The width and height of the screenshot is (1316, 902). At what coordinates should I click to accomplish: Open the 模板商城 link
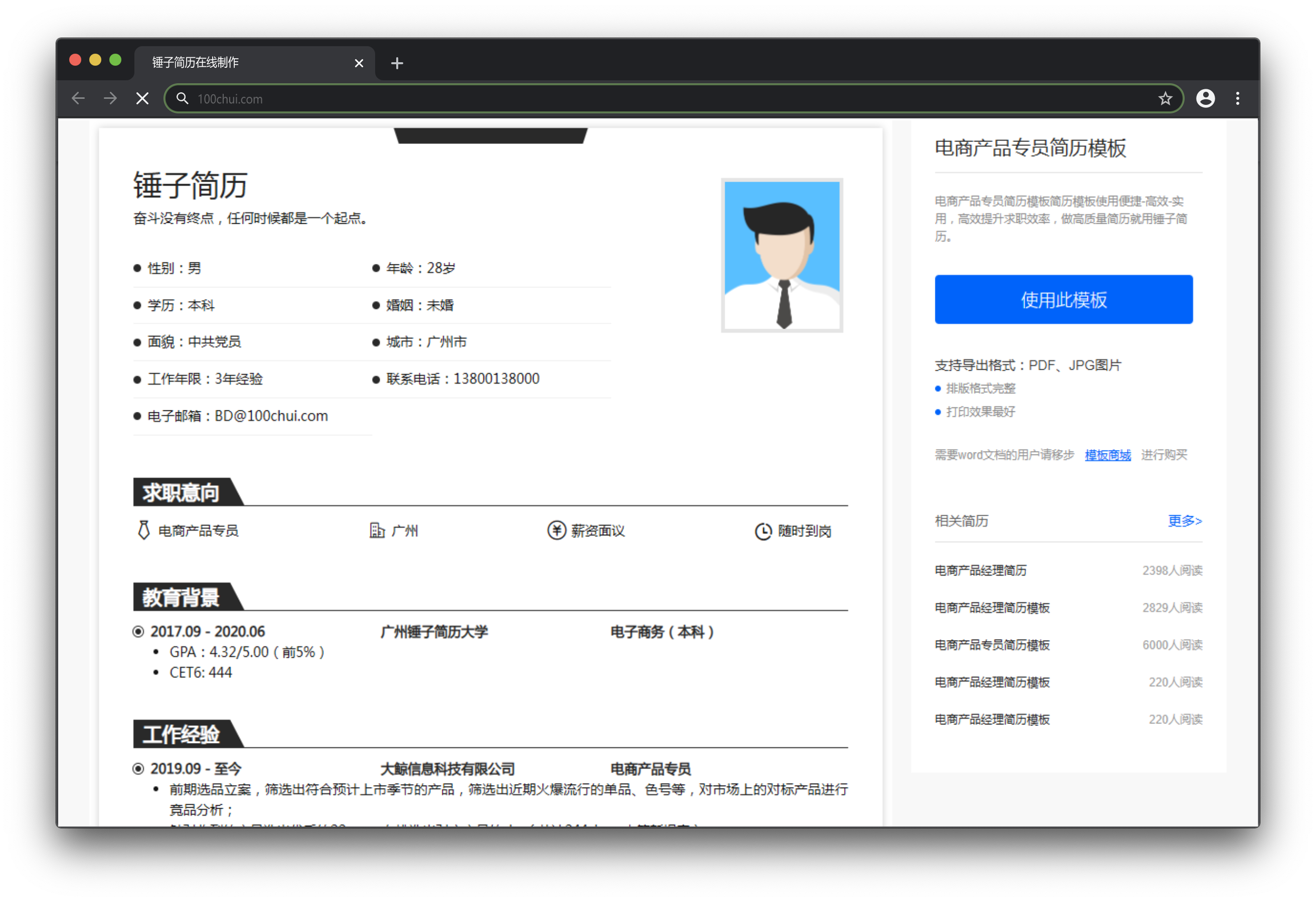click(1107, 455)
